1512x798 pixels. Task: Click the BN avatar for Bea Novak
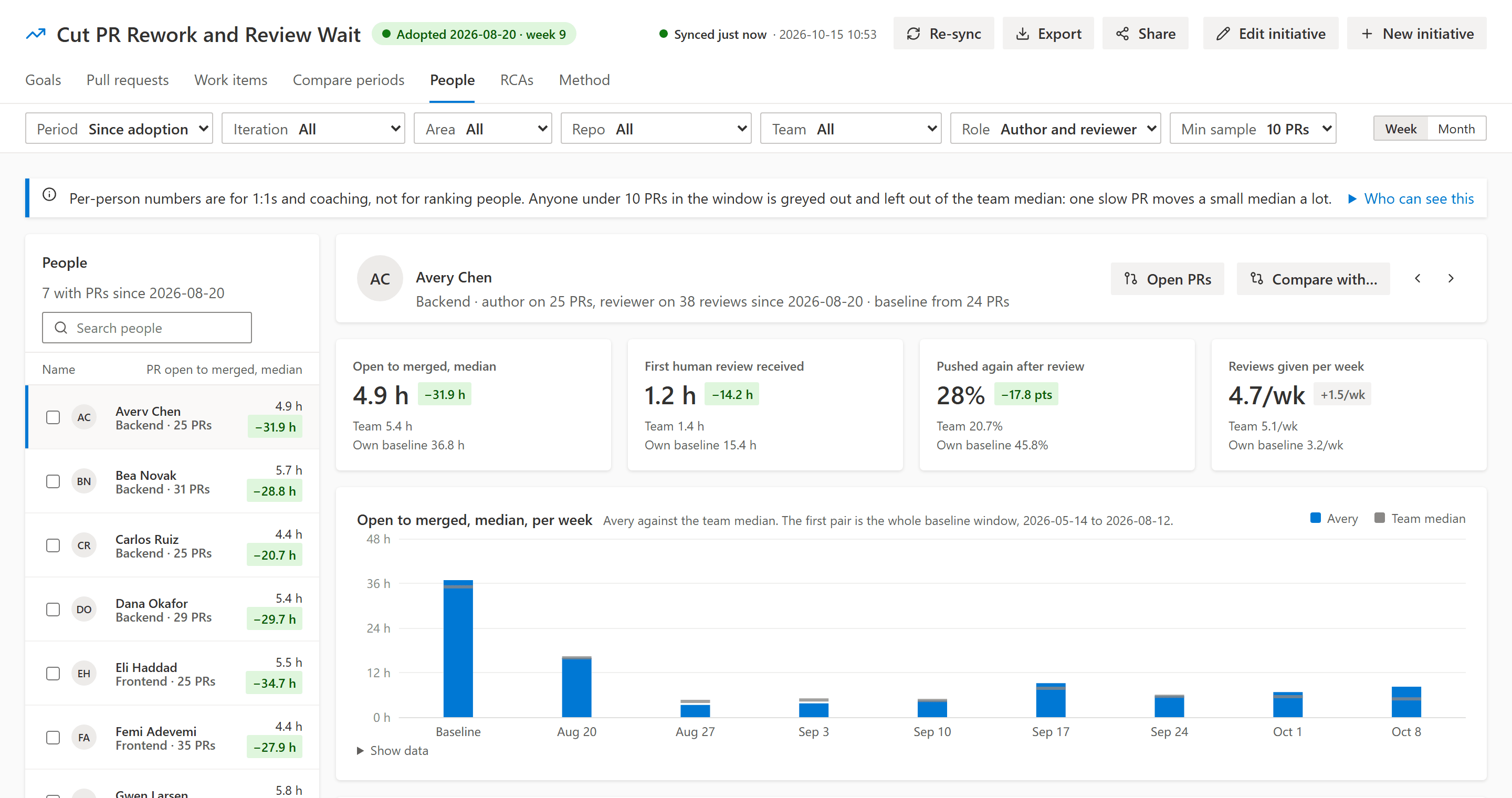84,481
